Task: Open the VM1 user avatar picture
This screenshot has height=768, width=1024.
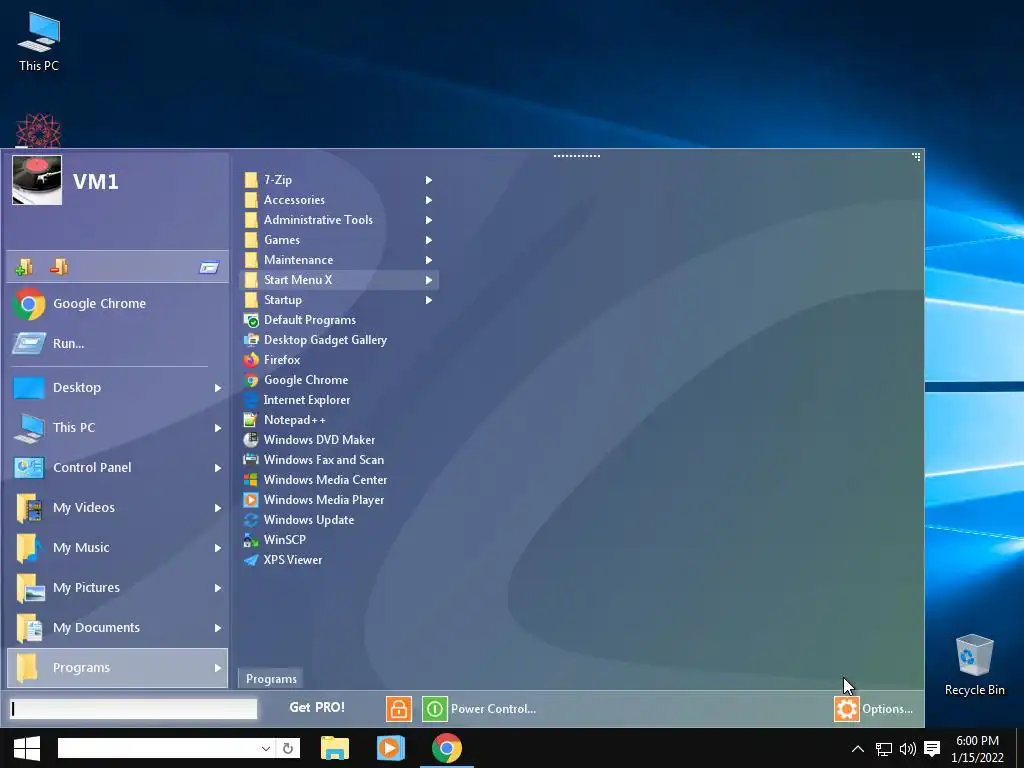Action: [37, 180]
